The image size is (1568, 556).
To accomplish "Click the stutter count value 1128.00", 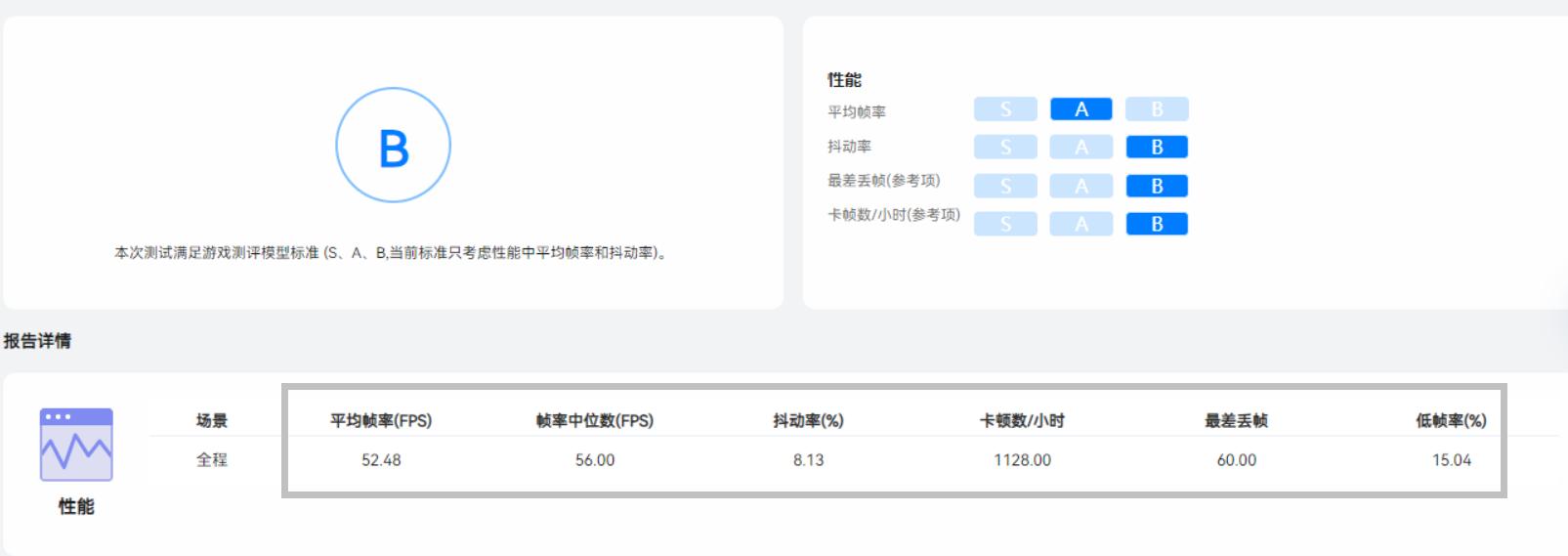I will 1022,460.
